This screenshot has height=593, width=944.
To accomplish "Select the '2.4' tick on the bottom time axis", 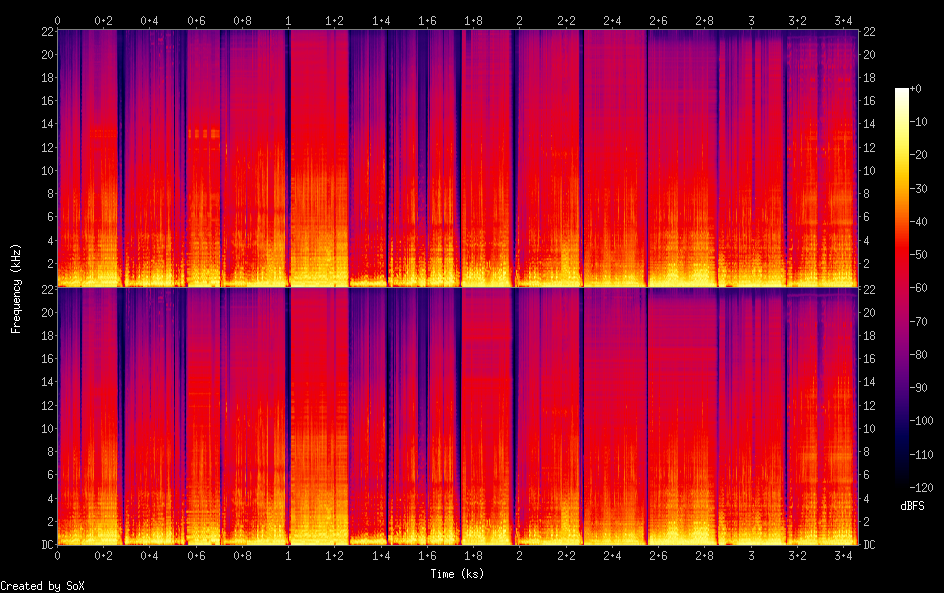I will 611,555.
